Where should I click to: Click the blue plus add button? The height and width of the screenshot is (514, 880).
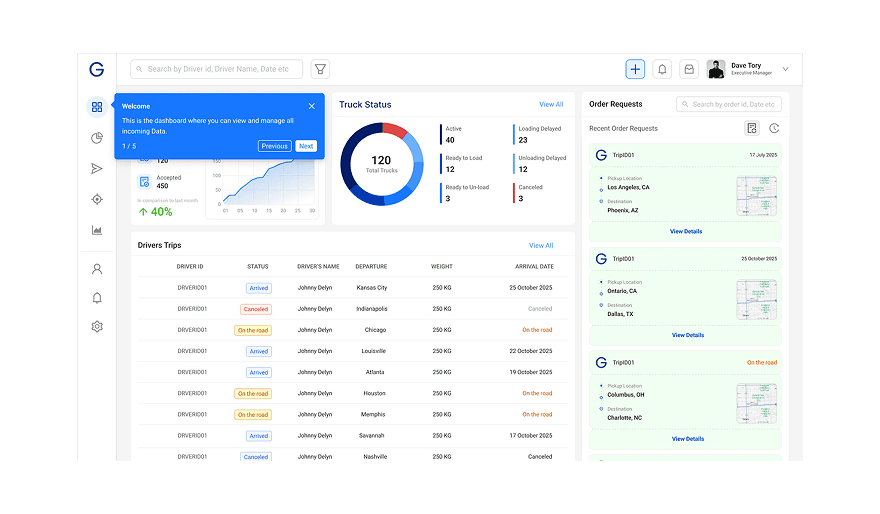tap(635, 69)
